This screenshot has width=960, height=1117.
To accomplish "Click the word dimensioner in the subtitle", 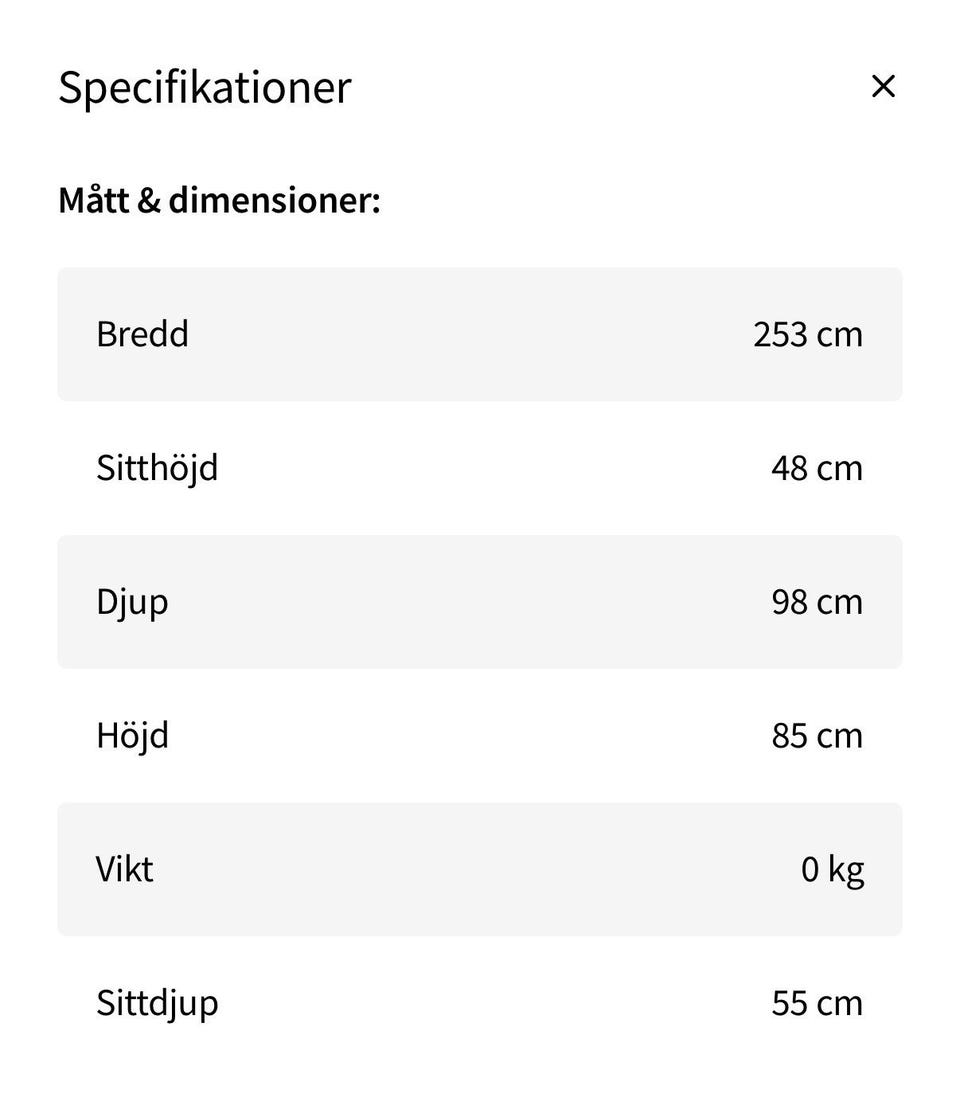I will [x=274, y=200].
